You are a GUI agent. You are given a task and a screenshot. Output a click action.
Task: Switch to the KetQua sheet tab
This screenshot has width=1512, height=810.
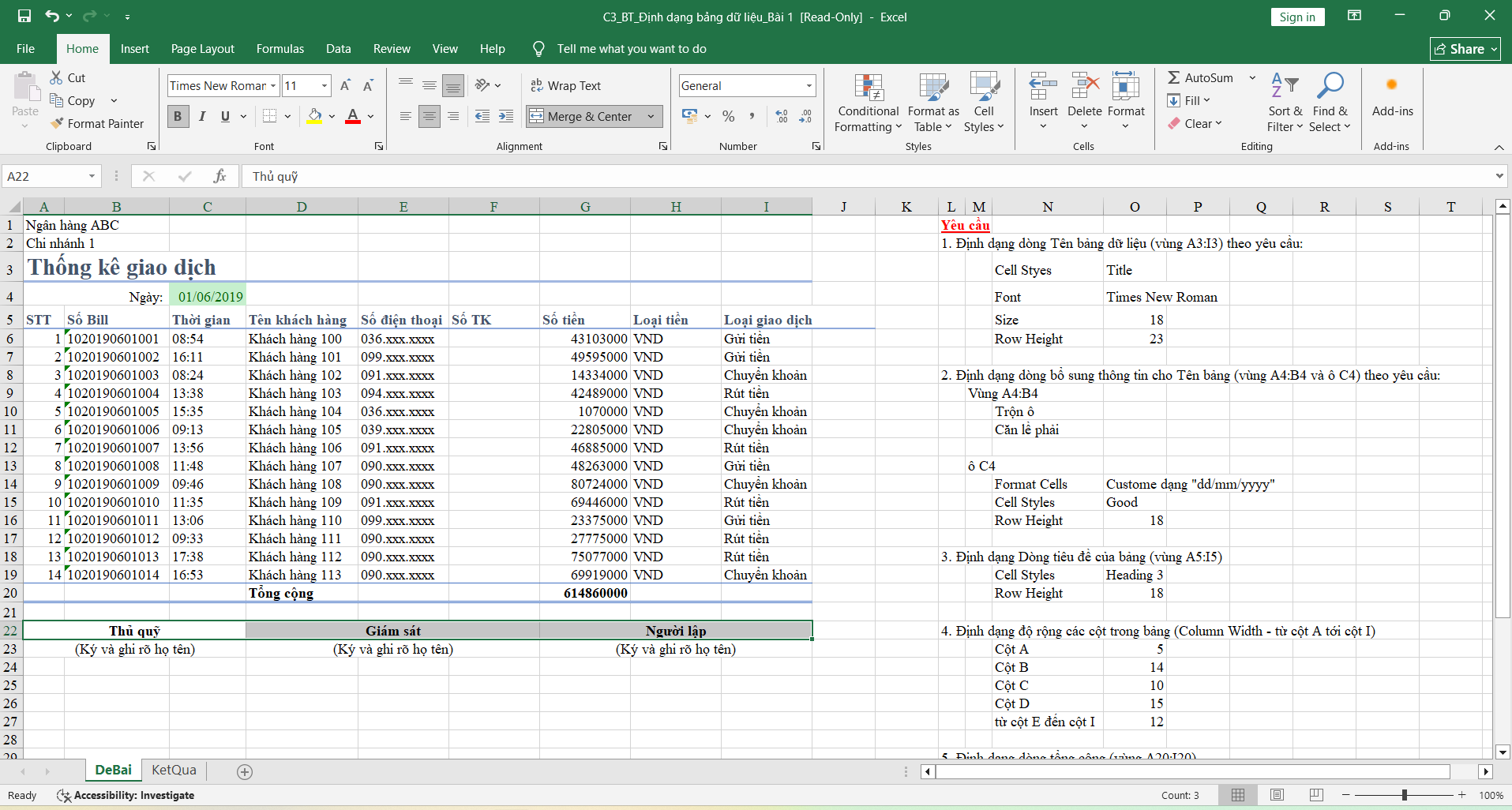point(174,770)
